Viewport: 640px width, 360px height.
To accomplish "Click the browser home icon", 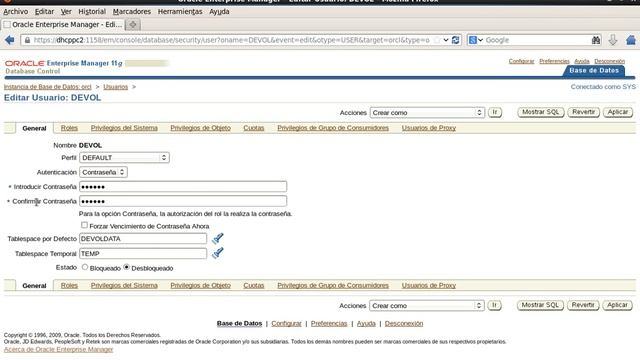I will pos(631,40).
